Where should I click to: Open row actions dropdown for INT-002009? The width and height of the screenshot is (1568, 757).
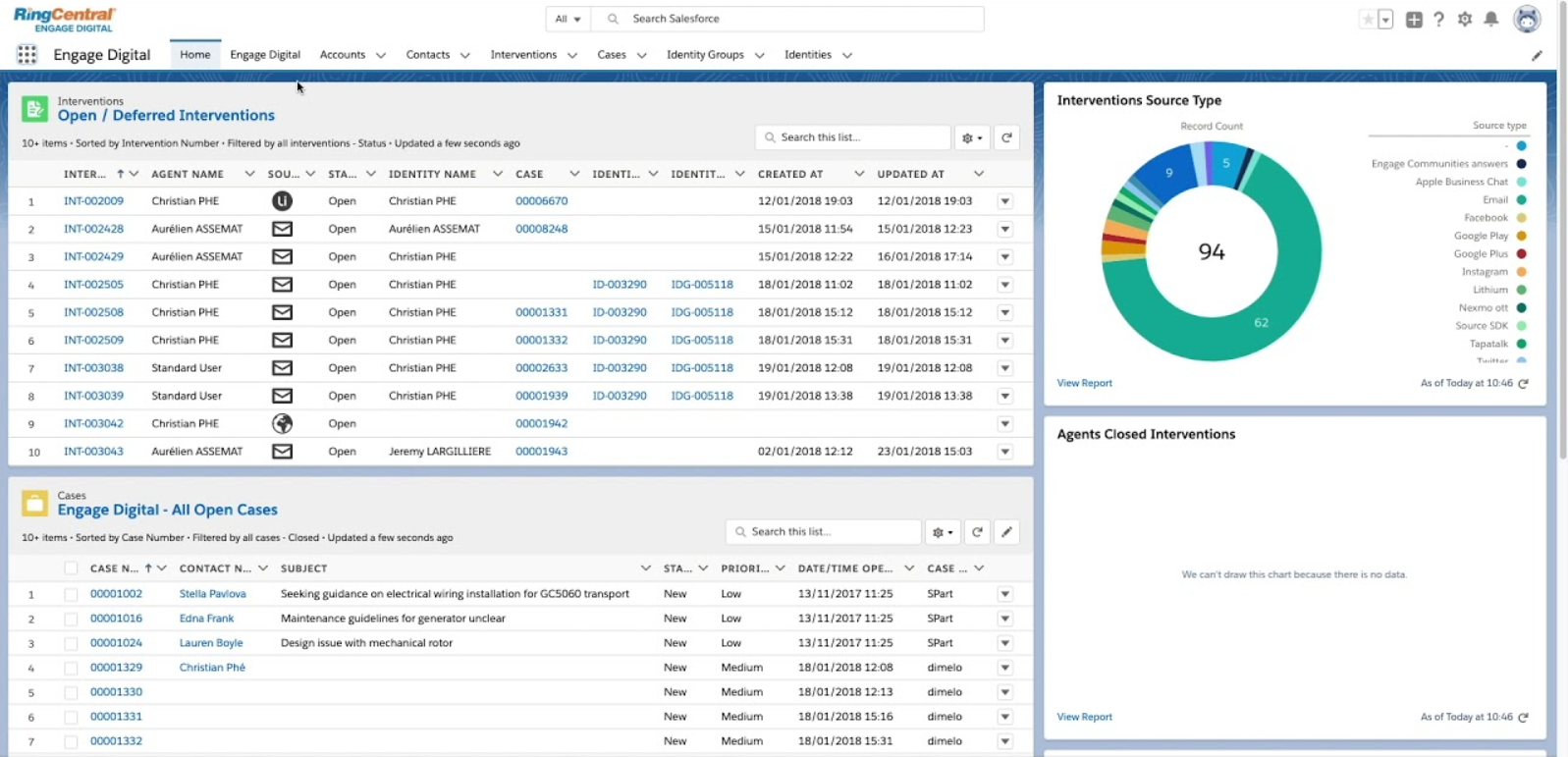pyautogui.click(x=1004, y=201)
